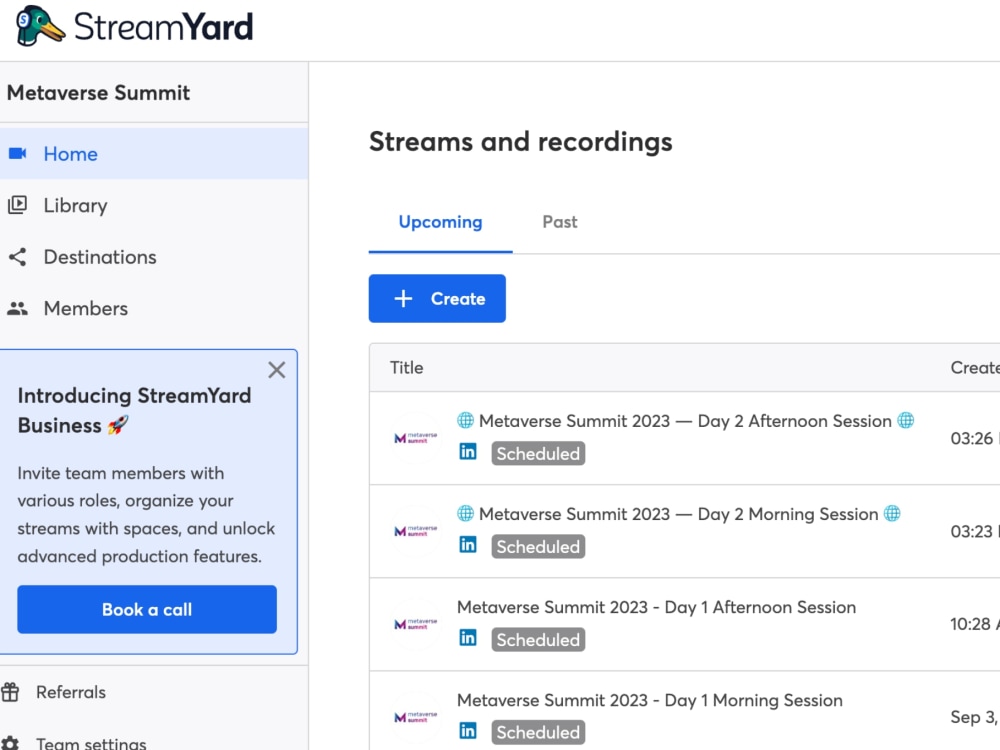Image resolution: width=1000 pixels, height=750 pixels.
Task: Click Scheduled badge on Day 2 Morning Session
Action: click(538, 547)
